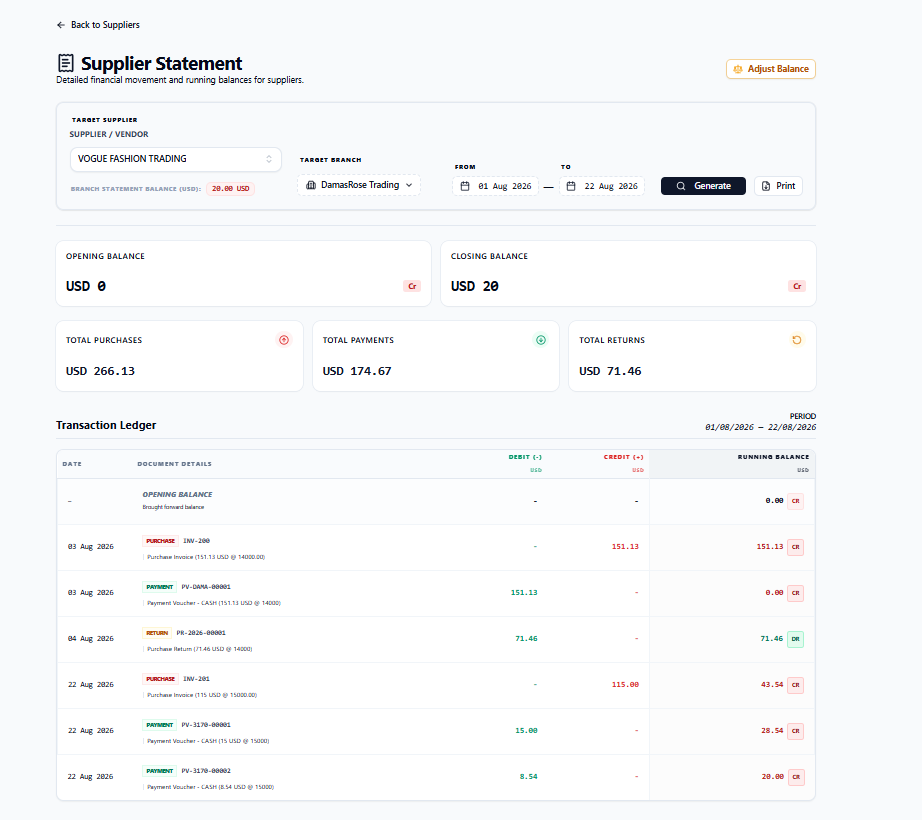The image size is (922, 820).
Task: Click the CR badge beside 151.13 running balance
Action: click(x=796, y=547)
